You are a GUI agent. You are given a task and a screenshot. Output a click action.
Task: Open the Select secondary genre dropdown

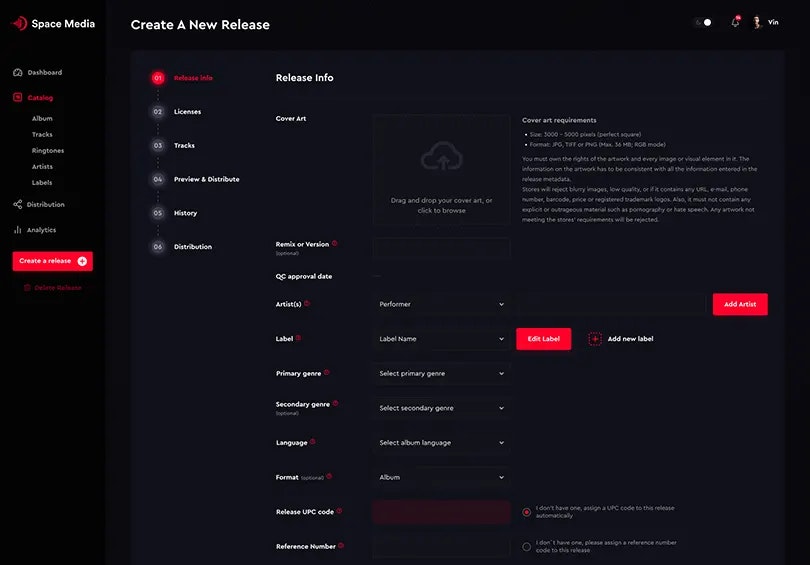pyautogui.click(x=441, y=408)
